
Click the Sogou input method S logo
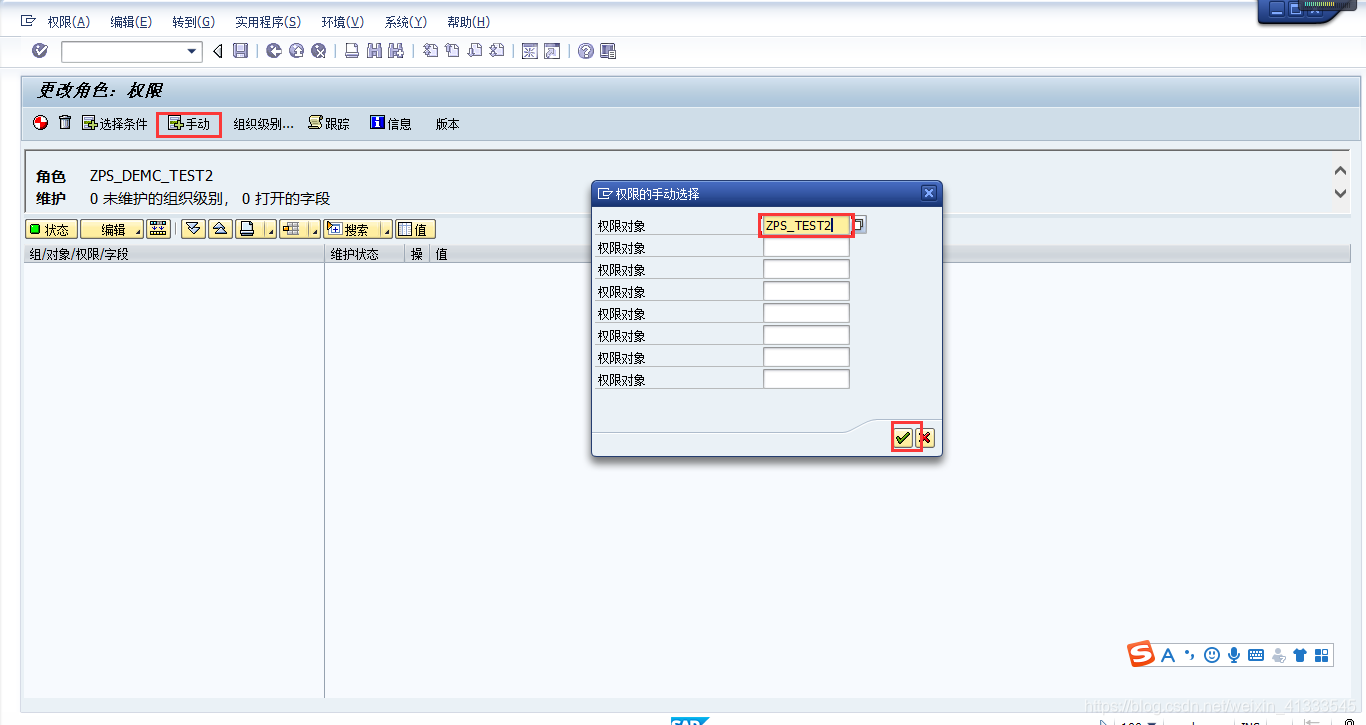click(1141, 654)
